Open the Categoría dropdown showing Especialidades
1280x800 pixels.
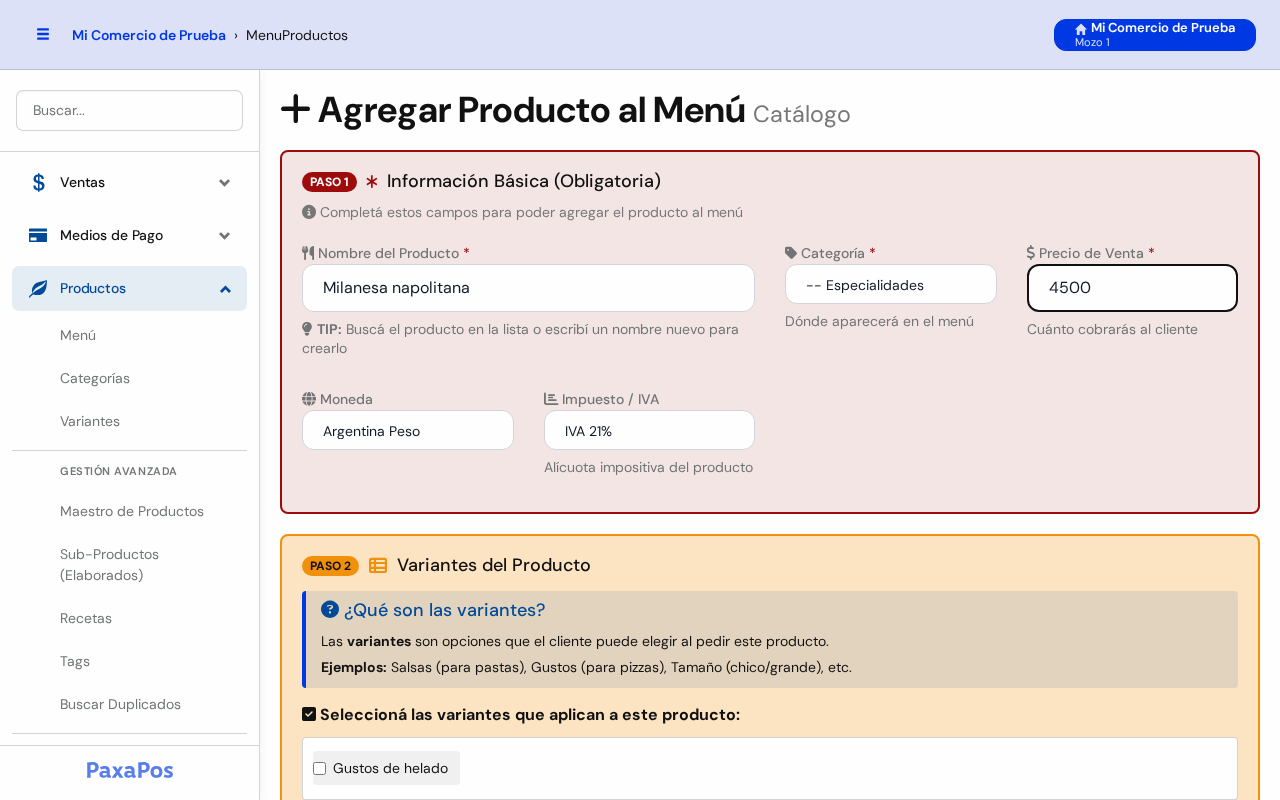coord(891,284)
